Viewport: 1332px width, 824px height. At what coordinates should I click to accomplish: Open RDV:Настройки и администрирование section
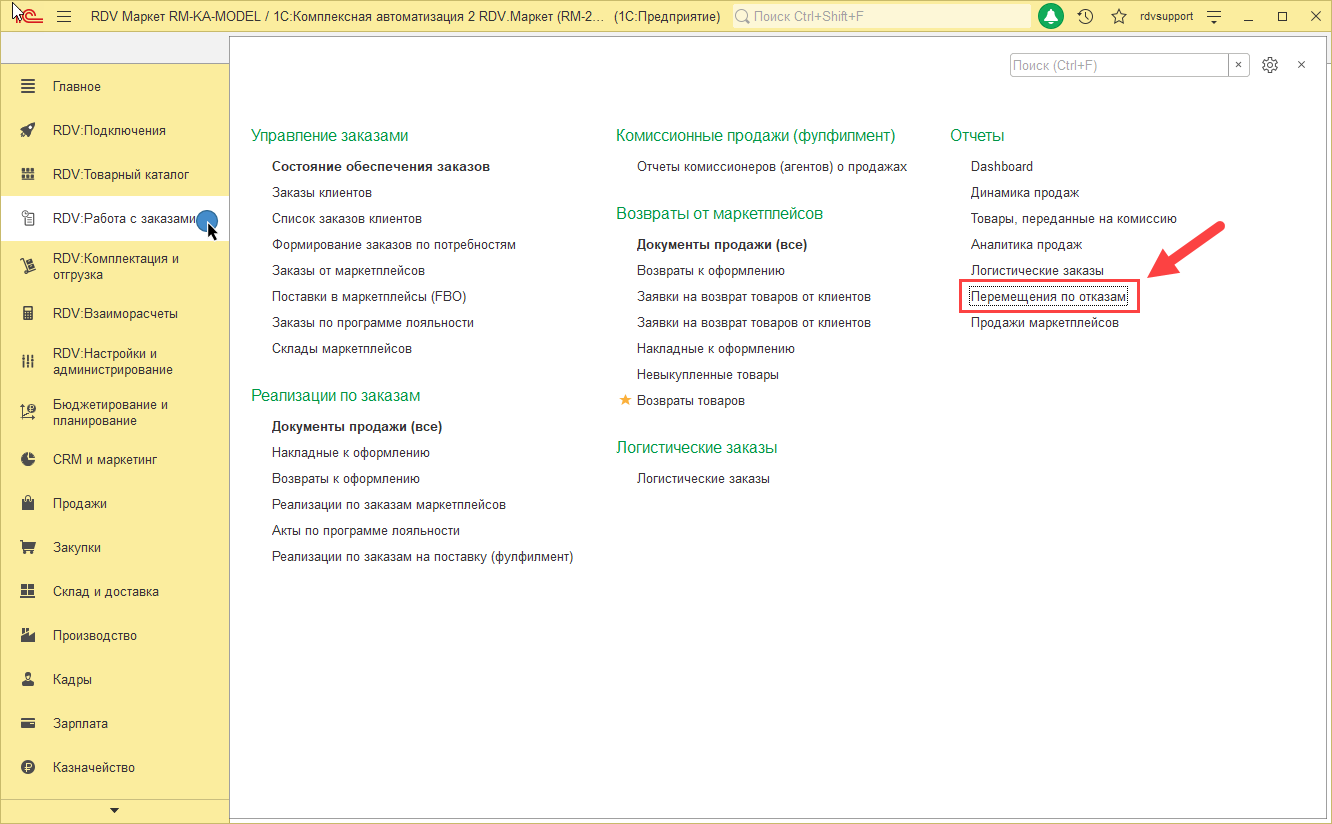[x=114, y=361]
